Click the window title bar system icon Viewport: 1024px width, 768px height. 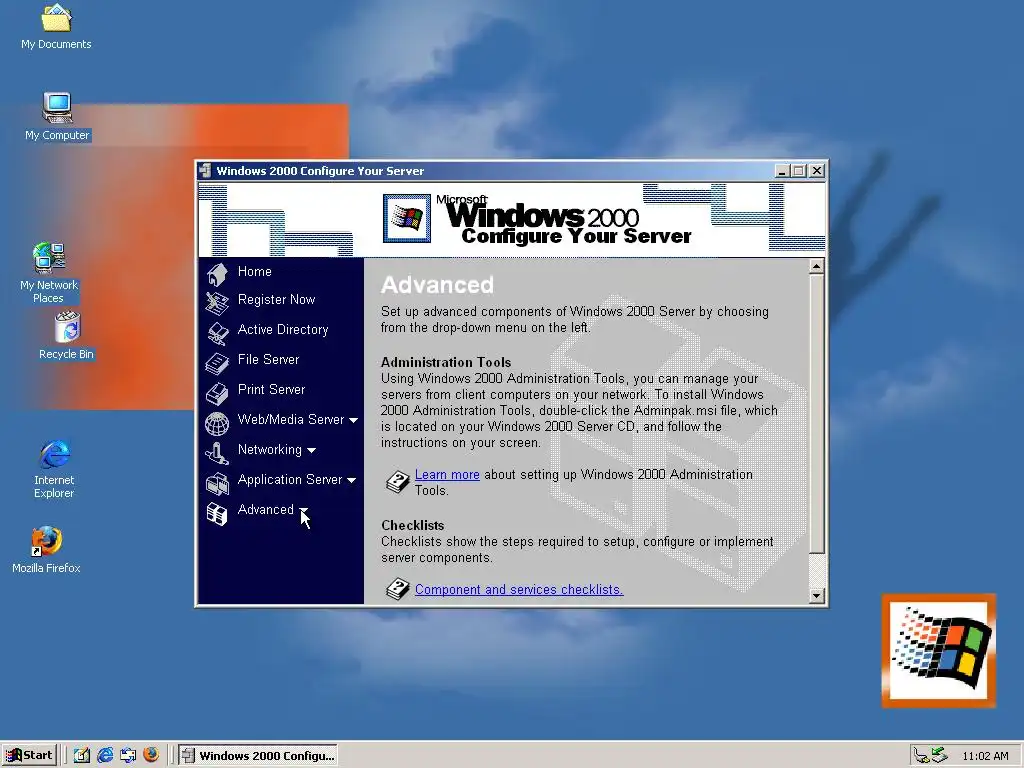point(205,170)
